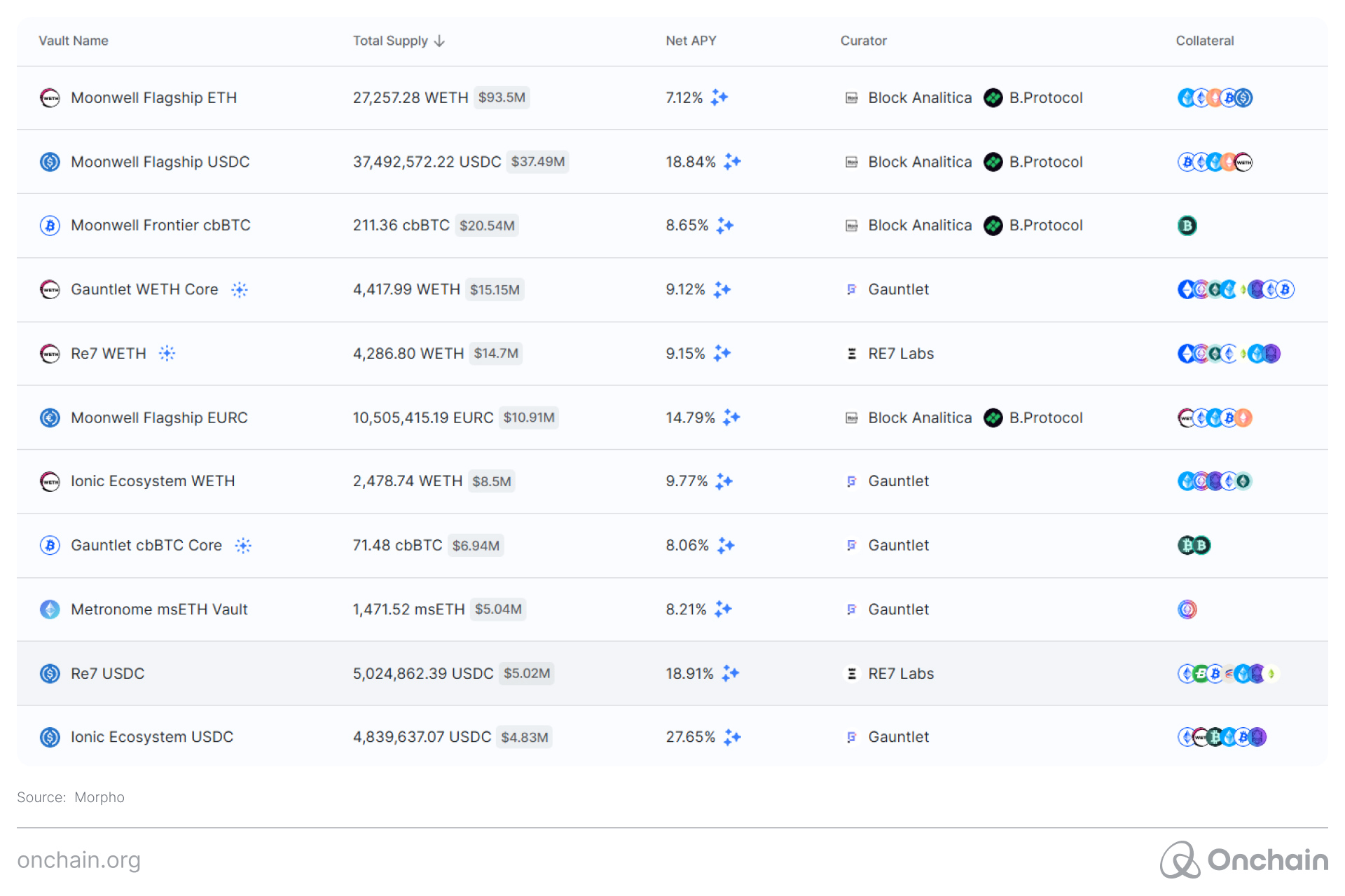Image resolution: width=1345 pixels, height=896 pixels.
Task: Sort by the Vault Name column header
Action: (74, 41)
